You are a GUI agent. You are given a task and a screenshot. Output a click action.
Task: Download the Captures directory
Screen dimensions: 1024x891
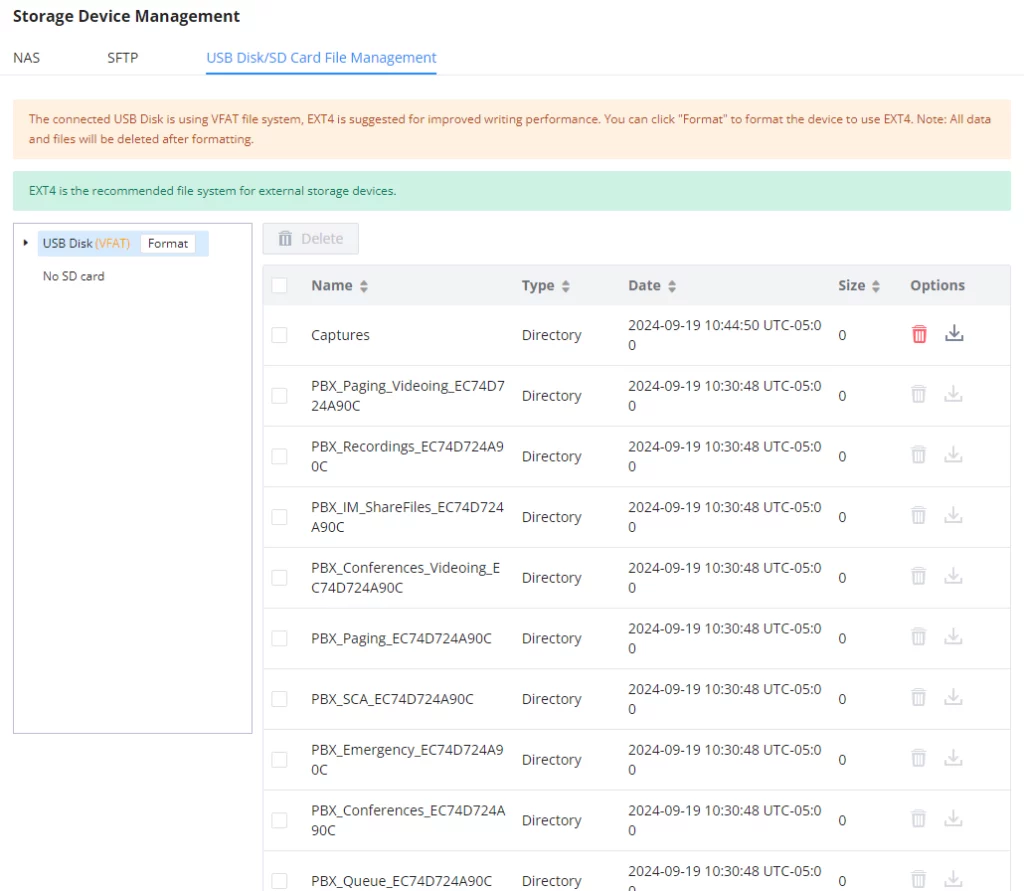954,333
